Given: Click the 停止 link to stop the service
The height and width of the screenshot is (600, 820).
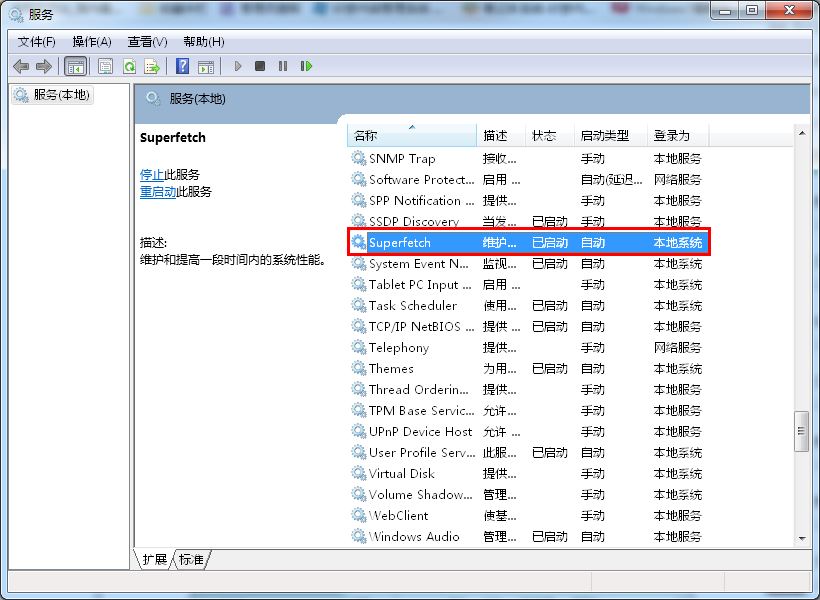Looking at the screenshot, I should 152,175.
